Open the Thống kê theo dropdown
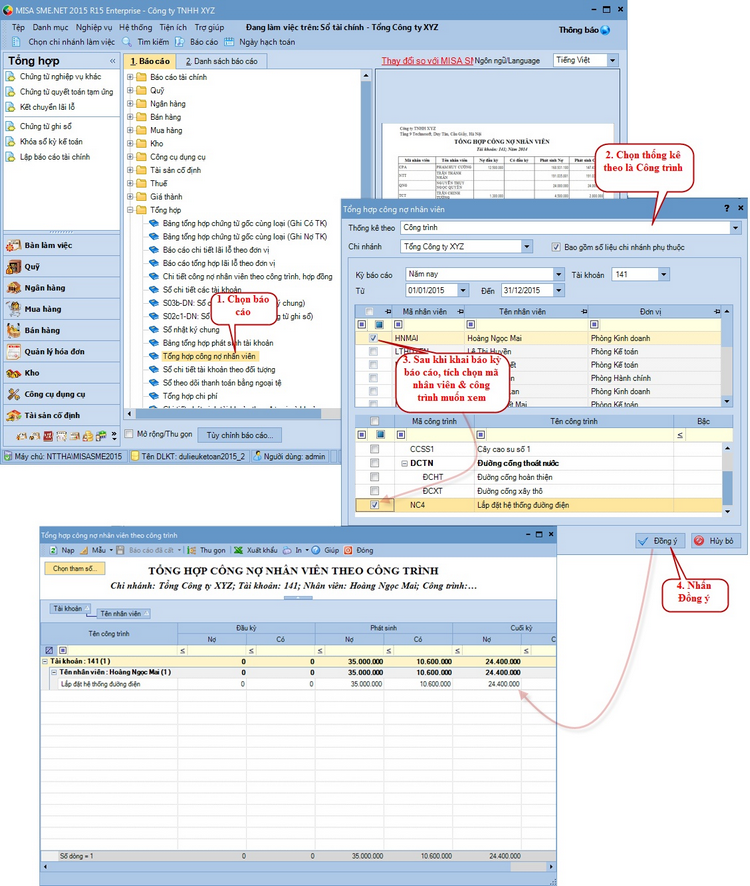Image resolution: width=750 pixels, height=886 pixels. pos(735,228)
